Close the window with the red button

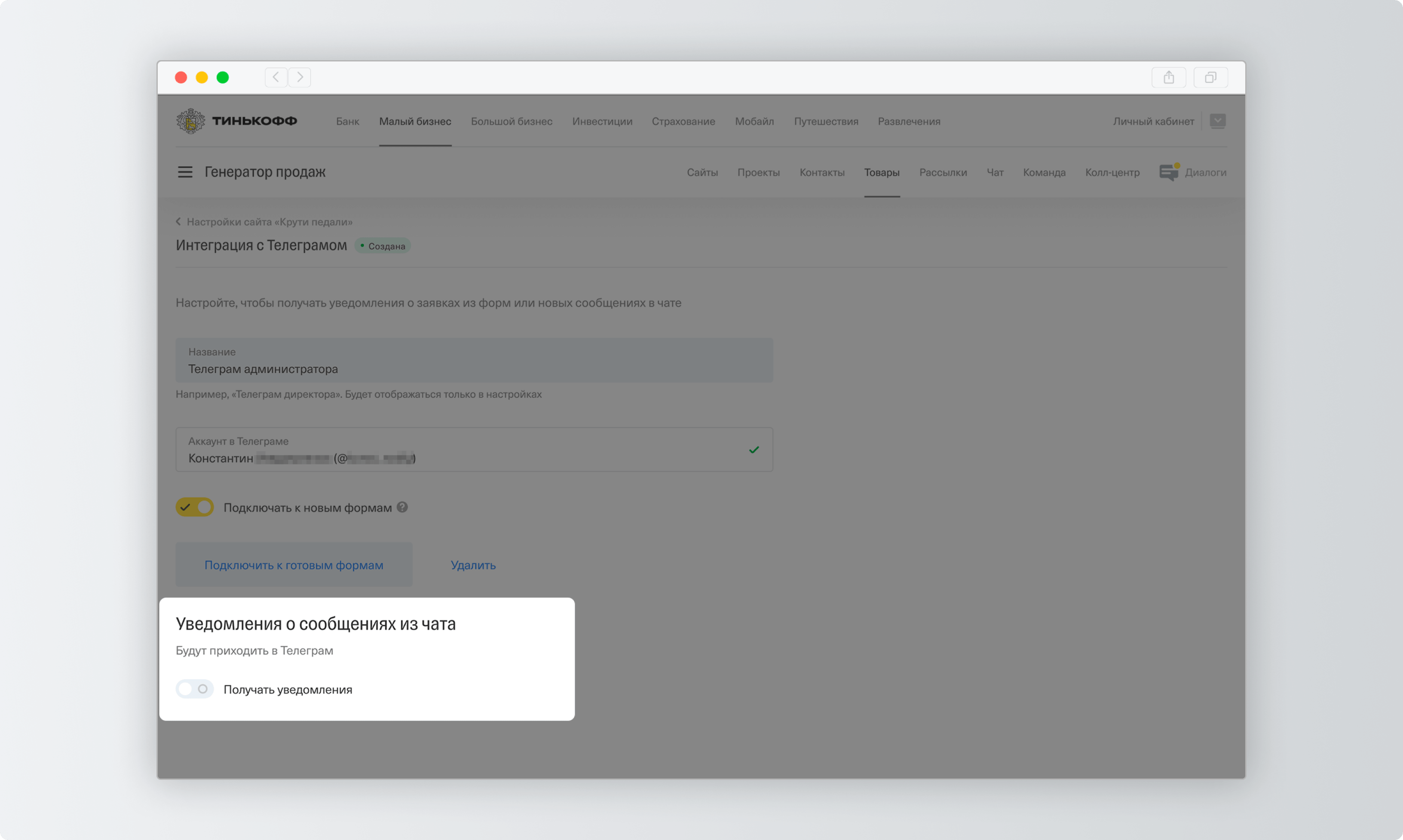coord(181,77)
